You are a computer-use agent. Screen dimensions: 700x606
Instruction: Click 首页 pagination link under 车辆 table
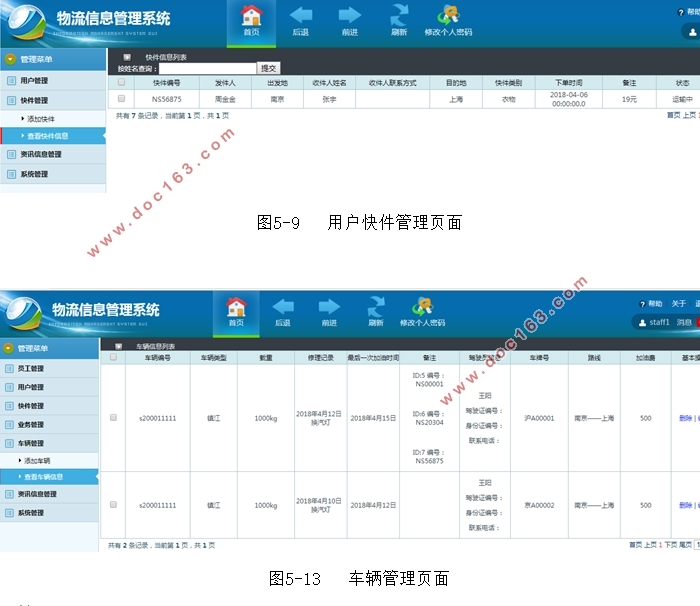tap(636, 545)
